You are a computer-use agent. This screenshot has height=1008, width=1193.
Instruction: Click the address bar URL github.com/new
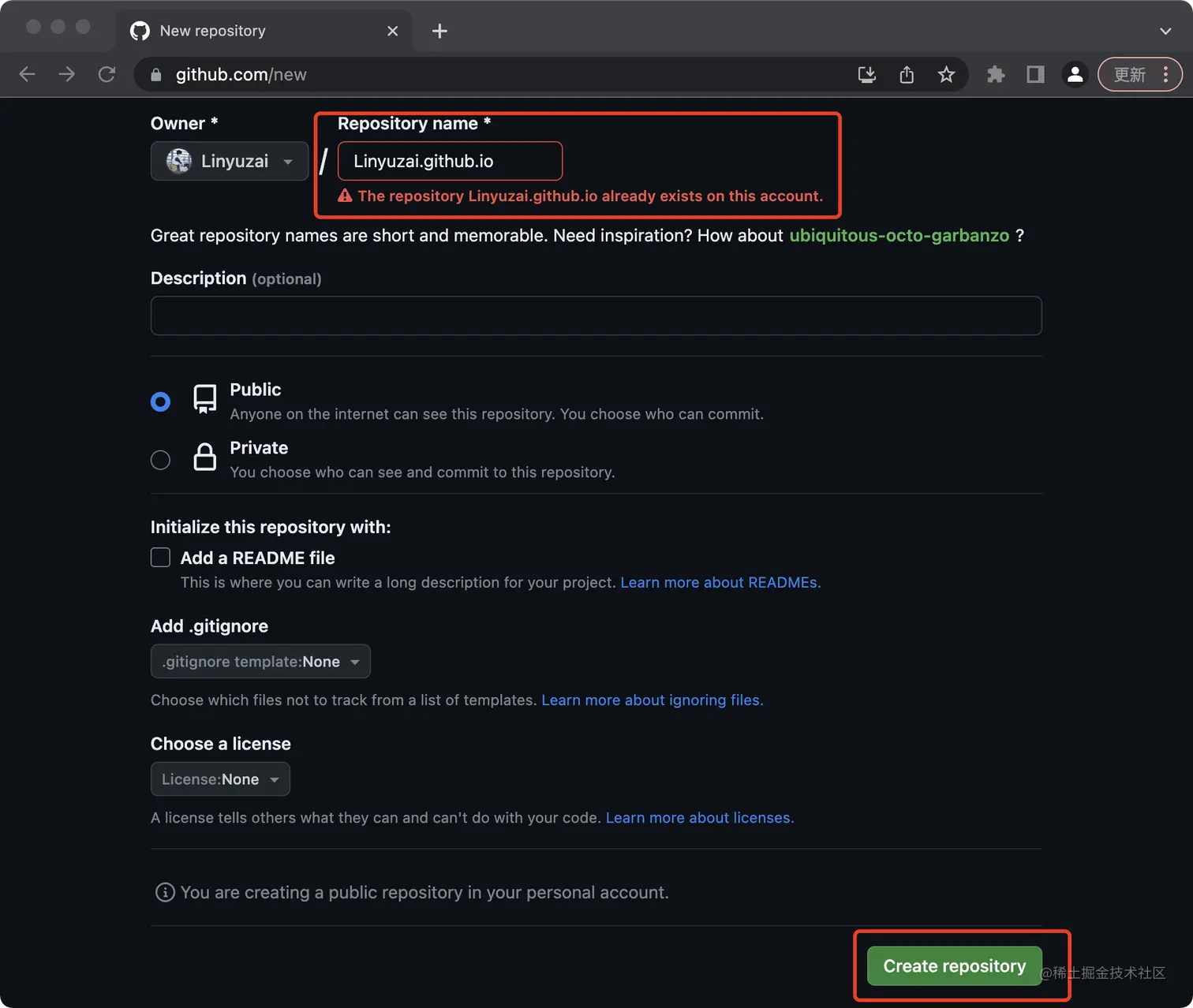241,75
